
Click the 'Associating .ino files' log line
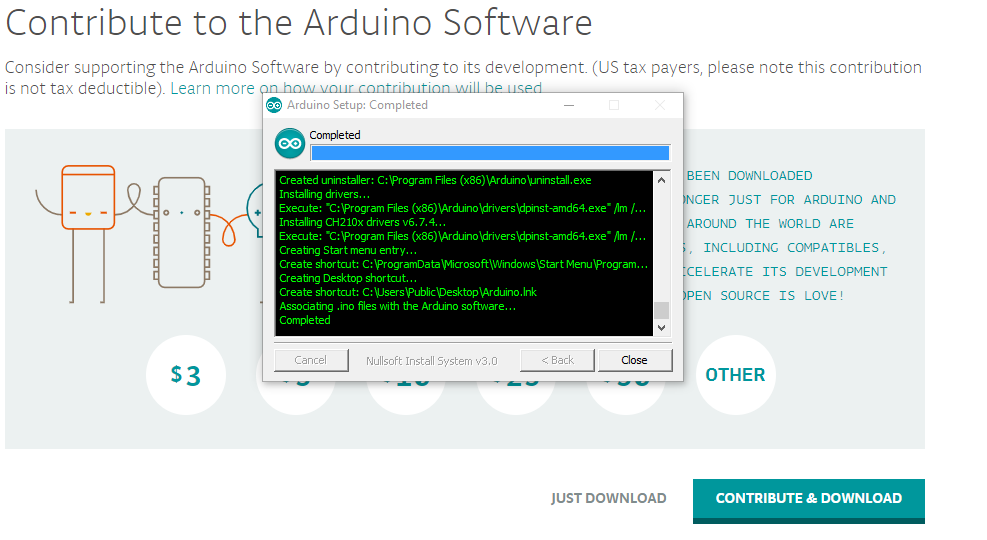[x=397, y=306]
